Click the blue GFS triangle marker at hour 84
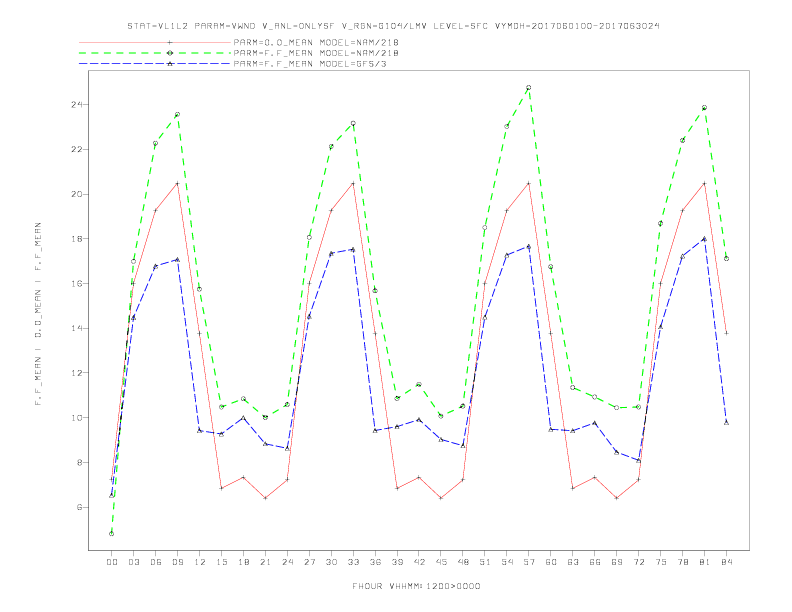The height and width of the screenshot is (612, 792). 726,422
